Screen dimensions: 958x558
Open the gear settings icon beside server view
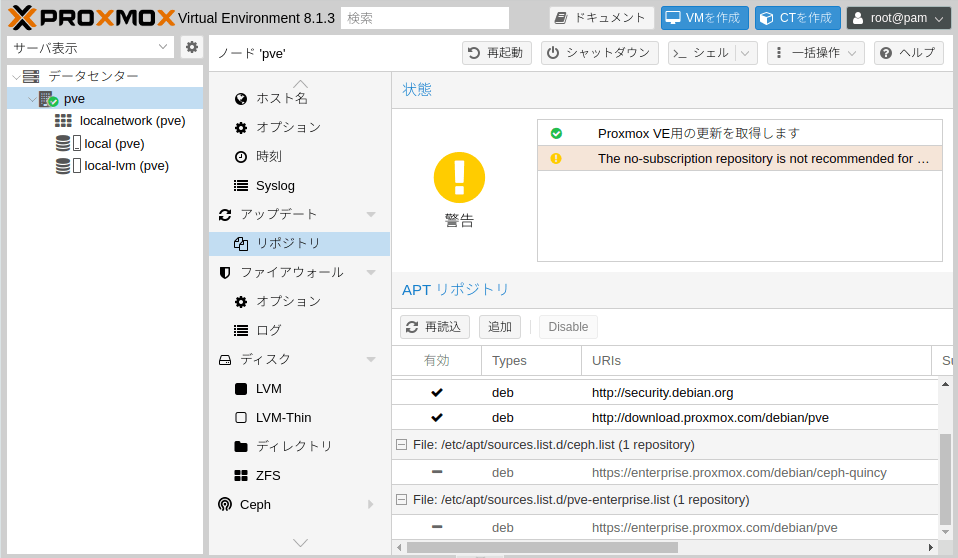click(192, 47)
